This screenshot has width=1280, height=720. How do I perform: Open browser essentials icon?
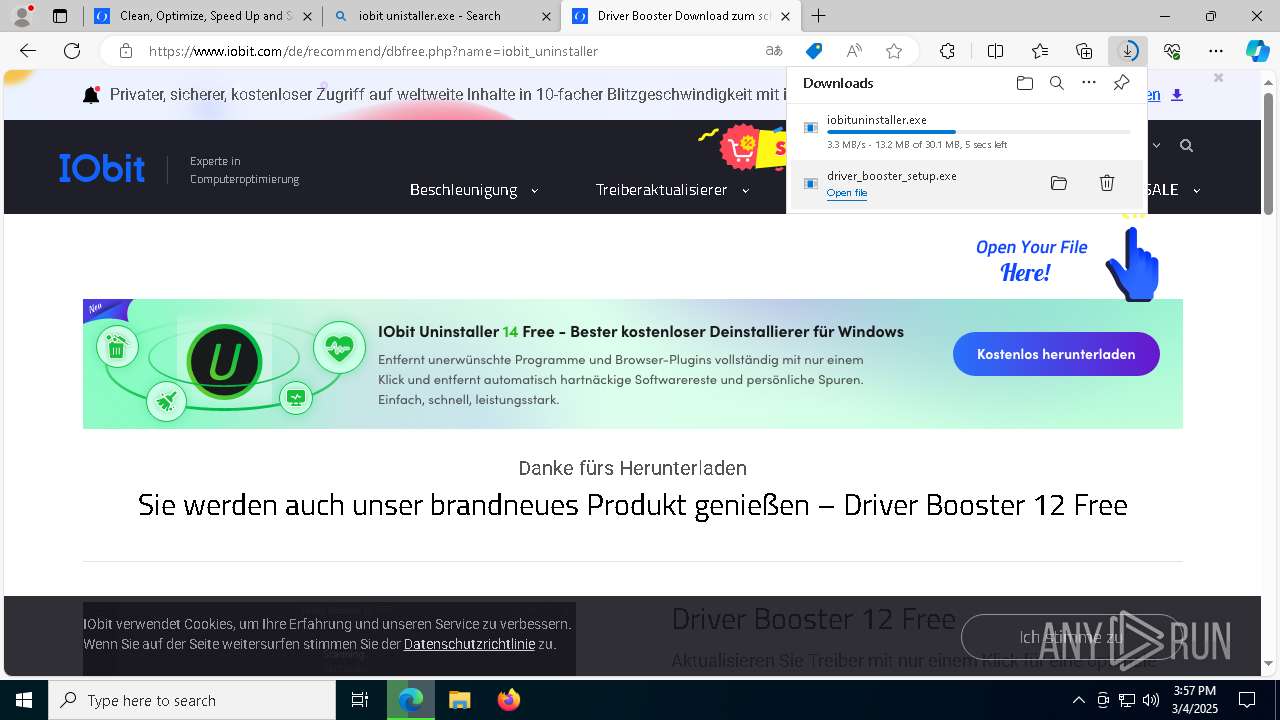tap(1172, 51)
